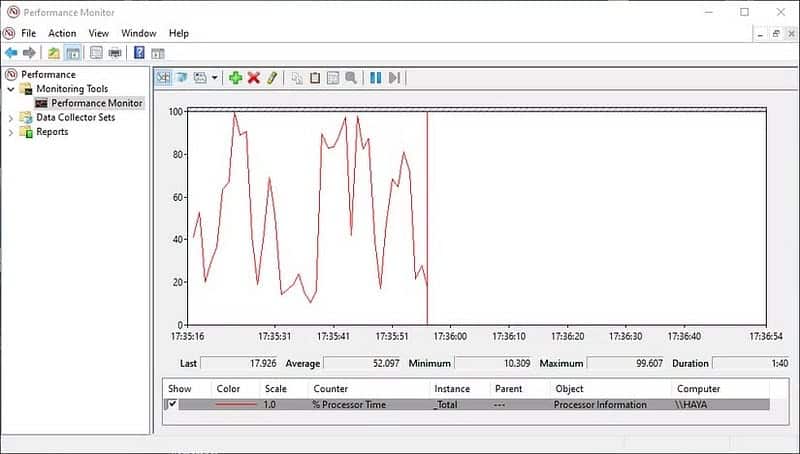
Task: Select Performance Monitor in the tree
Action: (x=97, y=103)
